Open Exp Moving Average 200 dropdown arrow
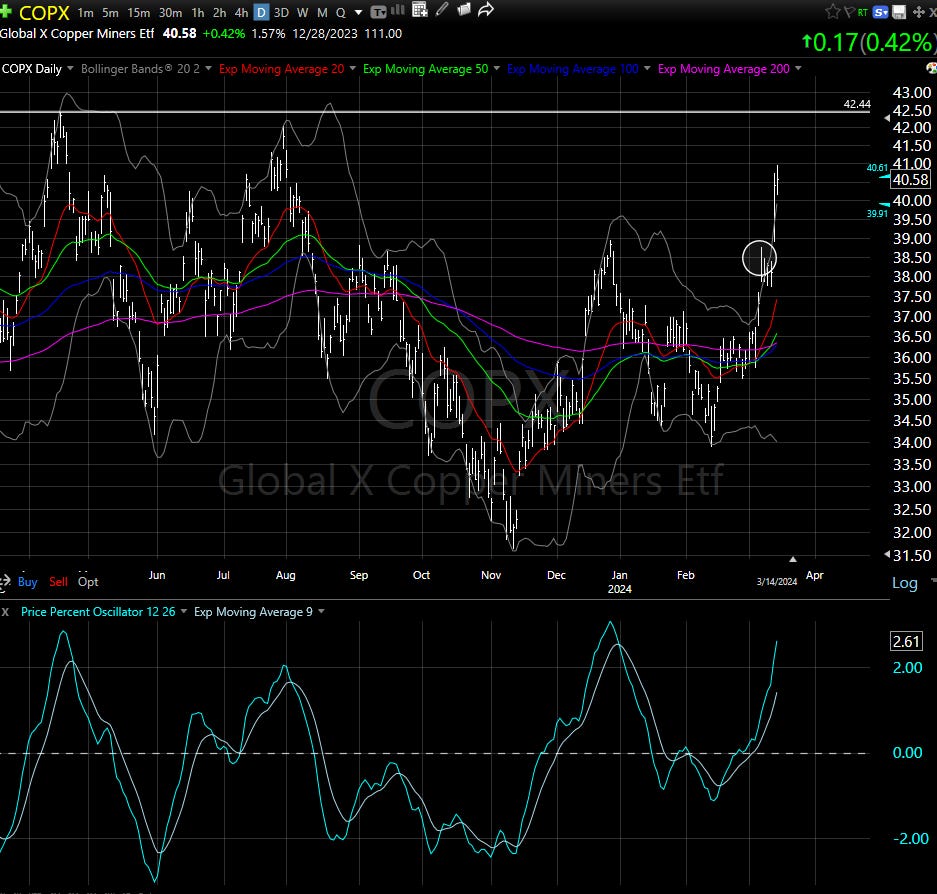937x894 pixels. coord(798,68)
